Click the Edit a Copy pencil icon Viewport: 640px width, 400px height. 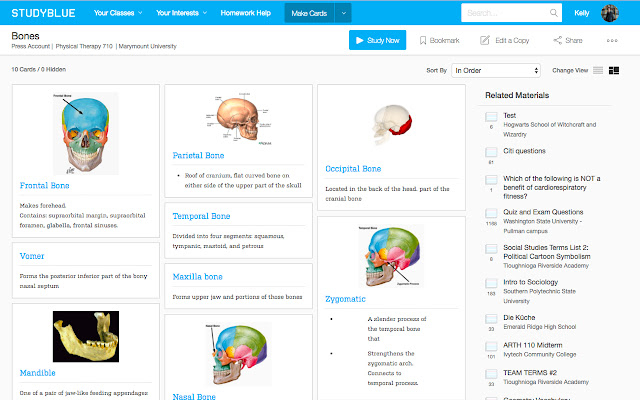tap(484, 40)
